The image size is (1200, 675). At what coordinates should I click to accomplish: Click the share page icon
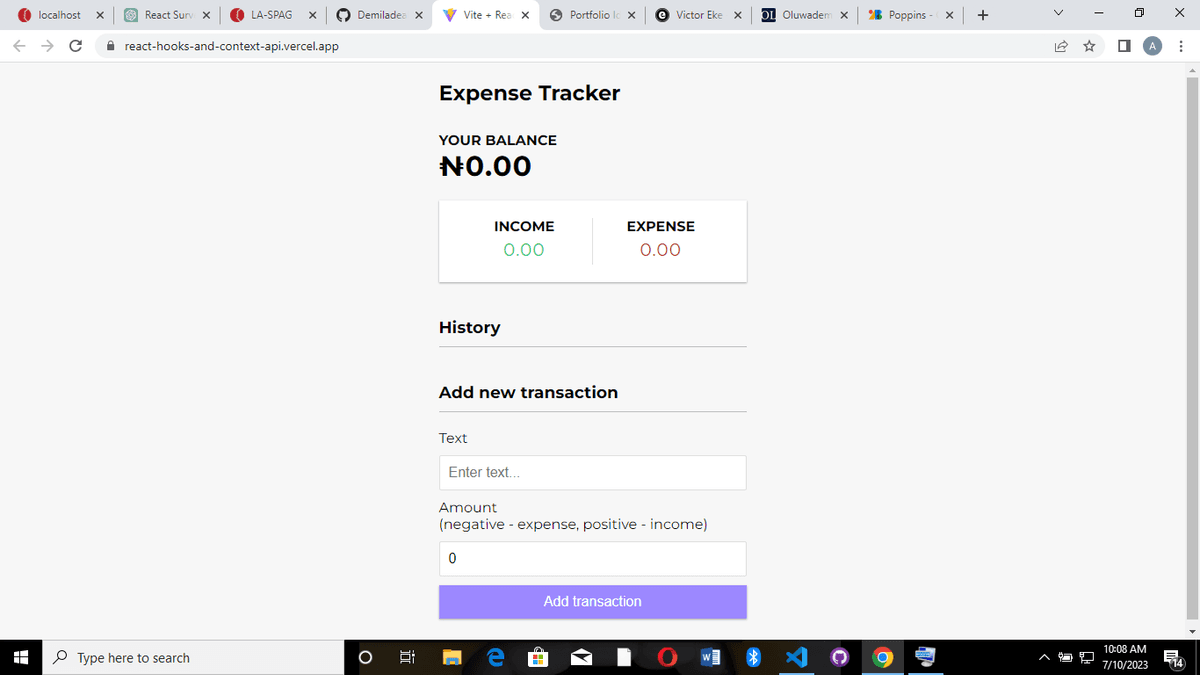pos(1061,46)
